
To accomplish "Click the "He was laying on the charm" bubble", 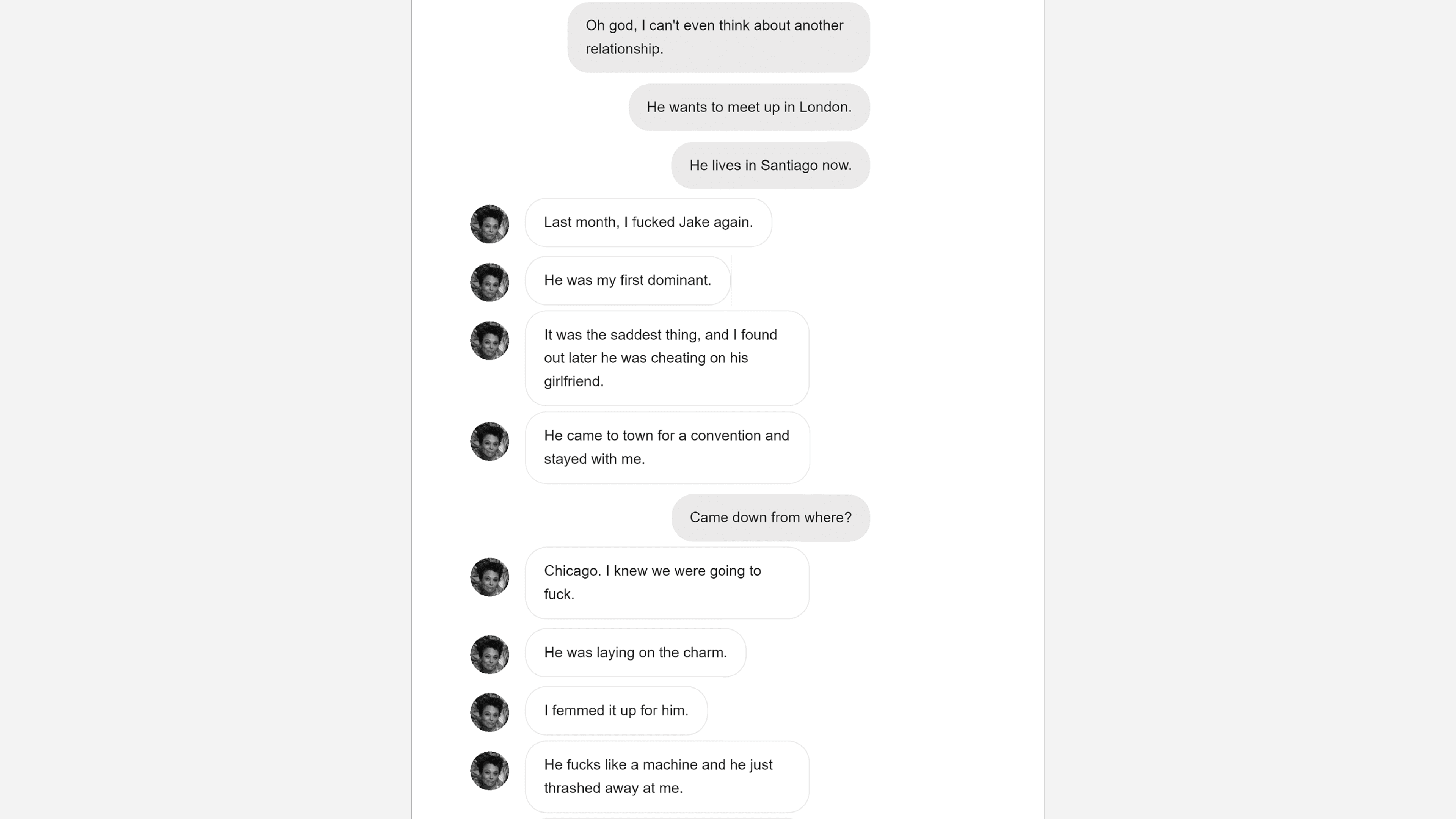I will pos(635,653).
